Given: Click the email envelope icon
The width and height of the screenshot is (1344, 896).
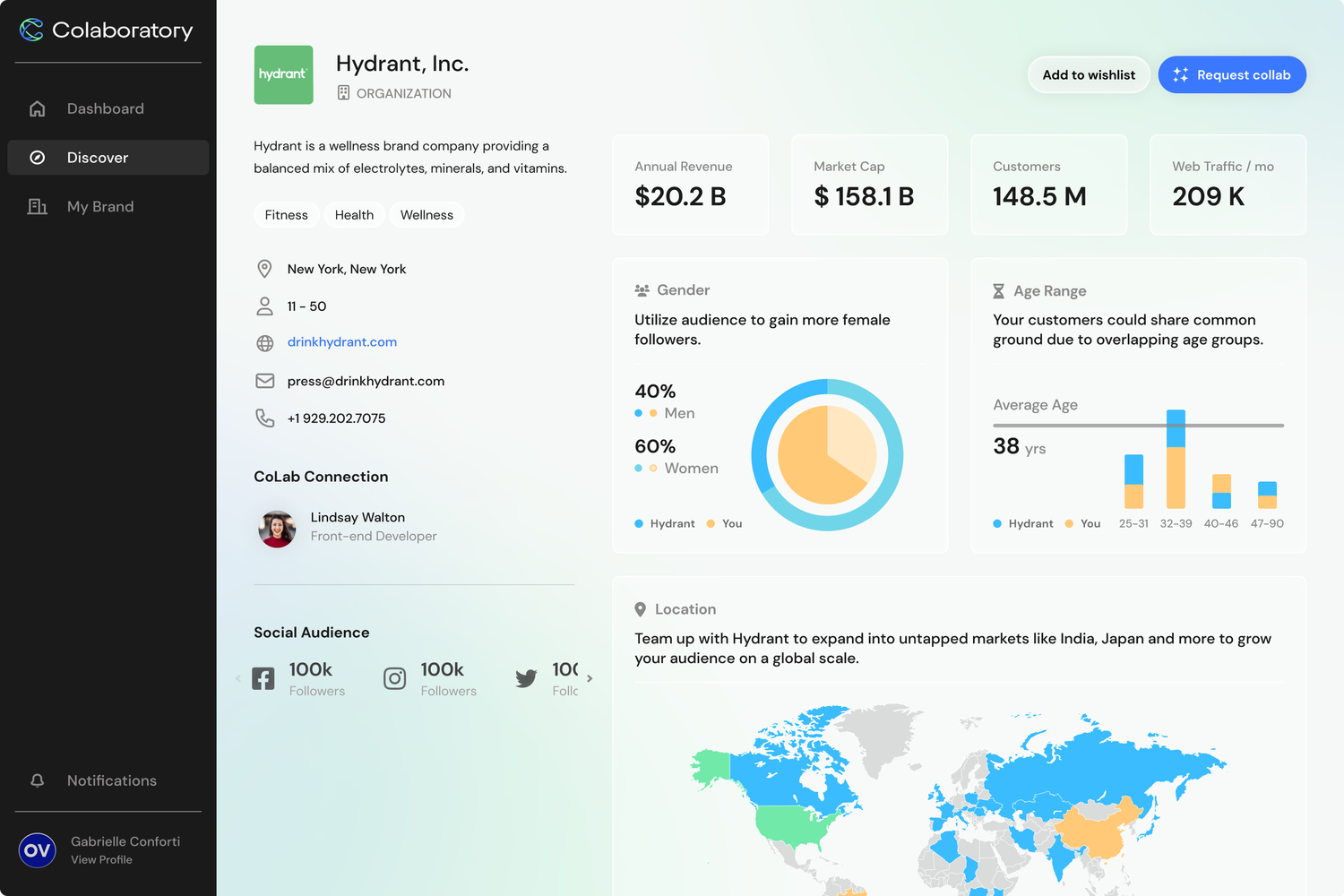Looking at the screenshot, I should (265, 381).
